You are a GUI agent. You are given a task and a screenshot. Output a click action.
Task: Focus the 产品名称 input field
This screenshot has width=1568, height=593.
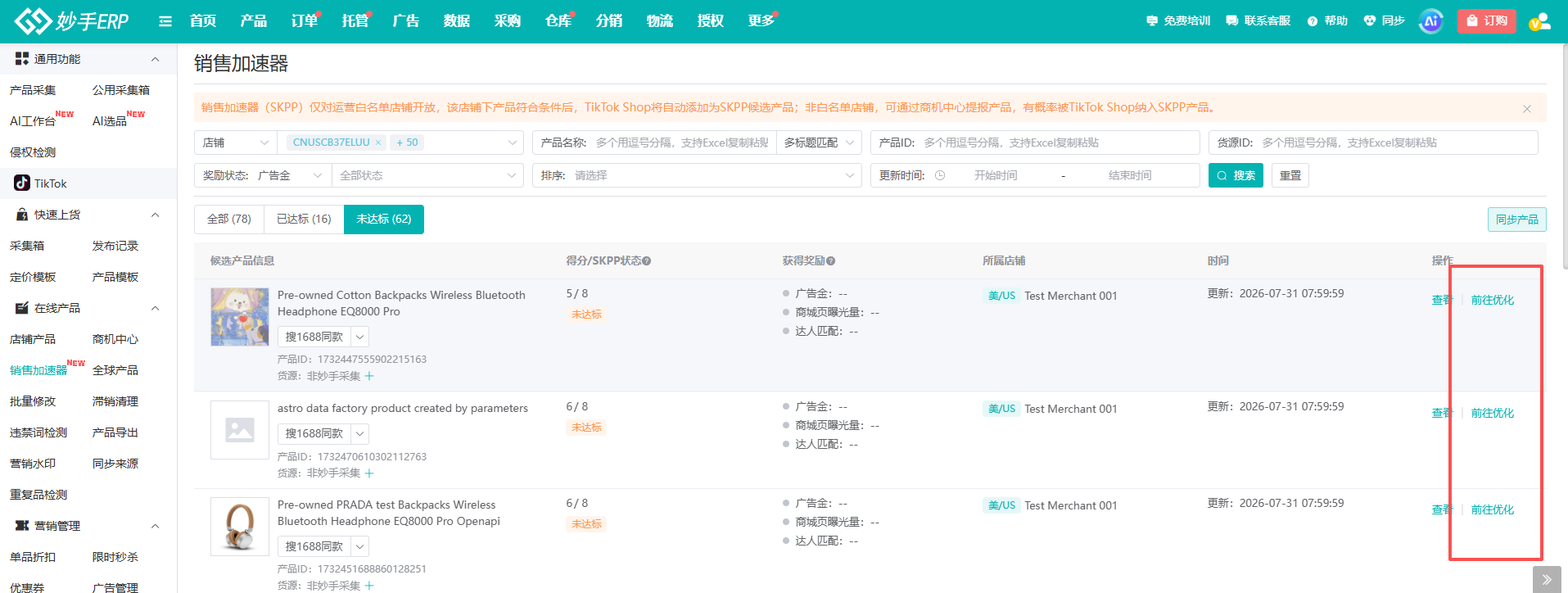682,143
